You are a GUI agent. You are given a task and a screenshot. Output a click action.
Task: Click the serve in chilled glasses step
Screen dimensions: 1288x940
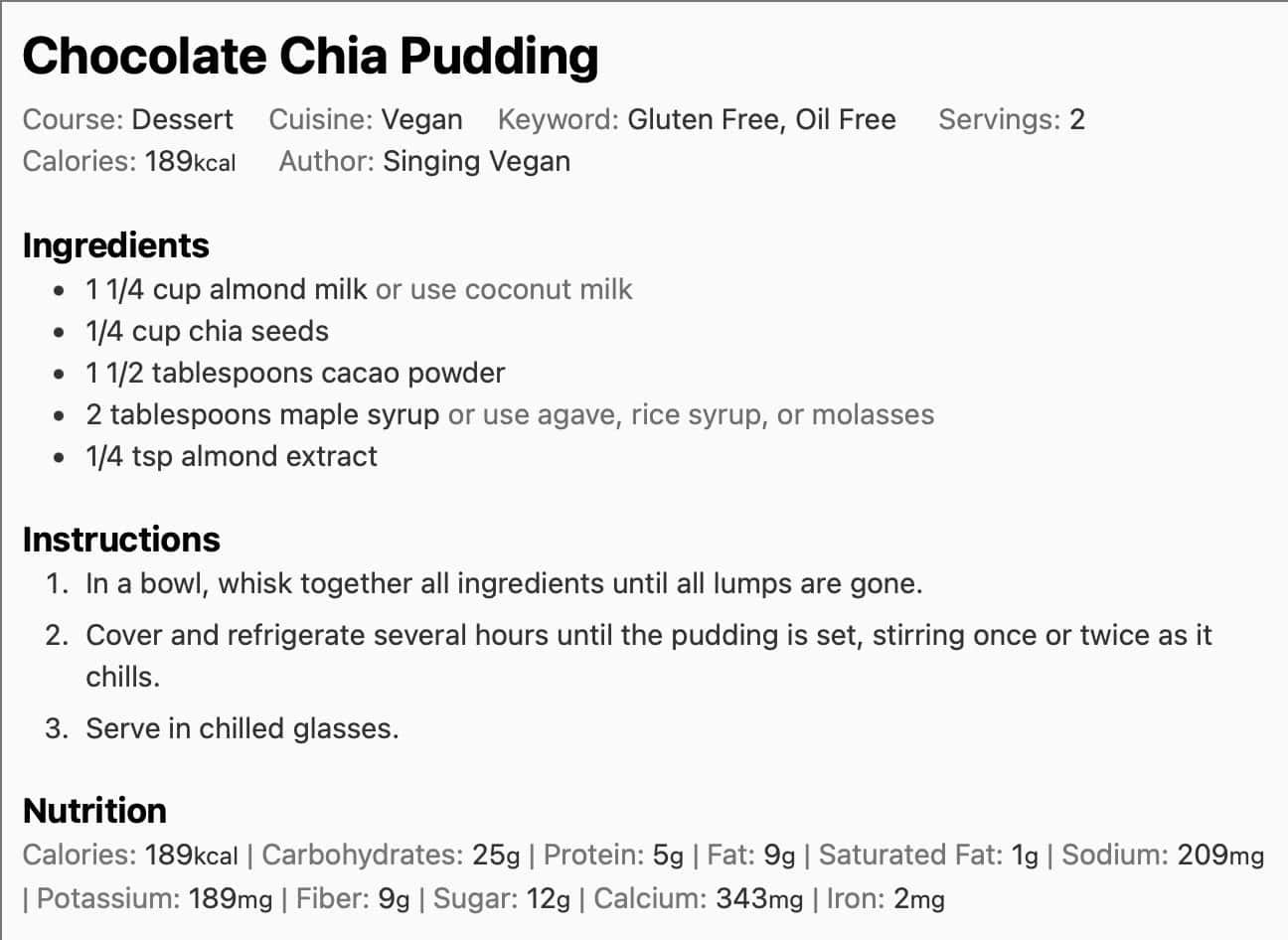[x=242, y=728]
